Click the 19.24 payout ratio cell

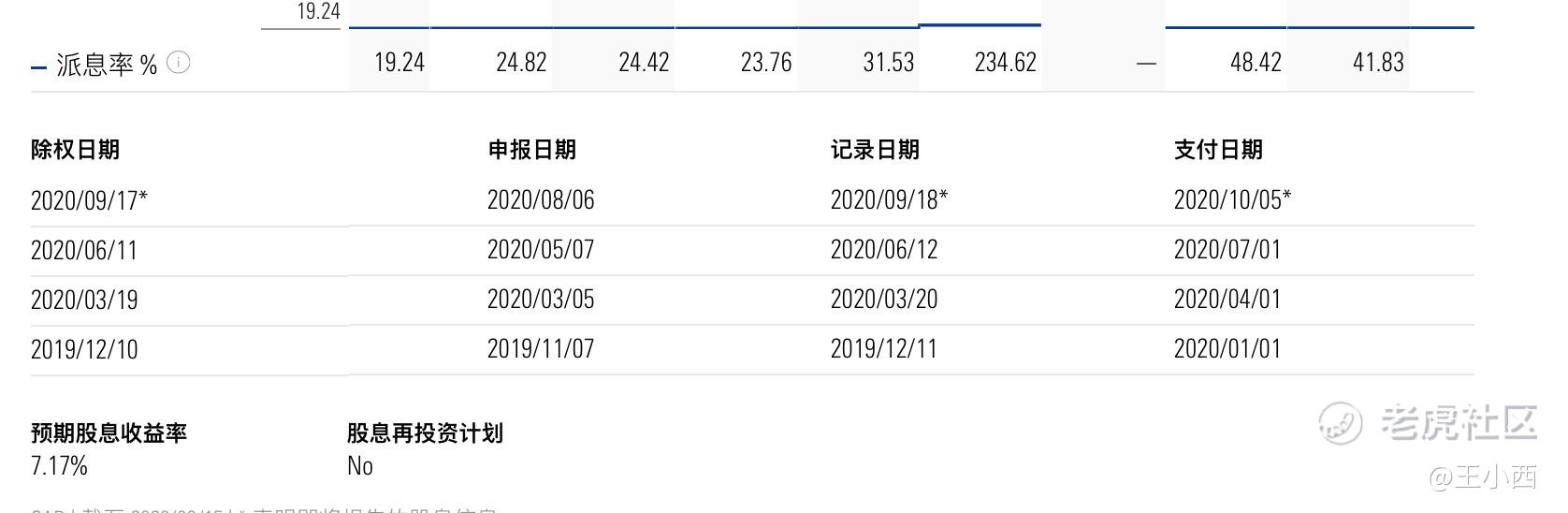click(x=399, y=63)
